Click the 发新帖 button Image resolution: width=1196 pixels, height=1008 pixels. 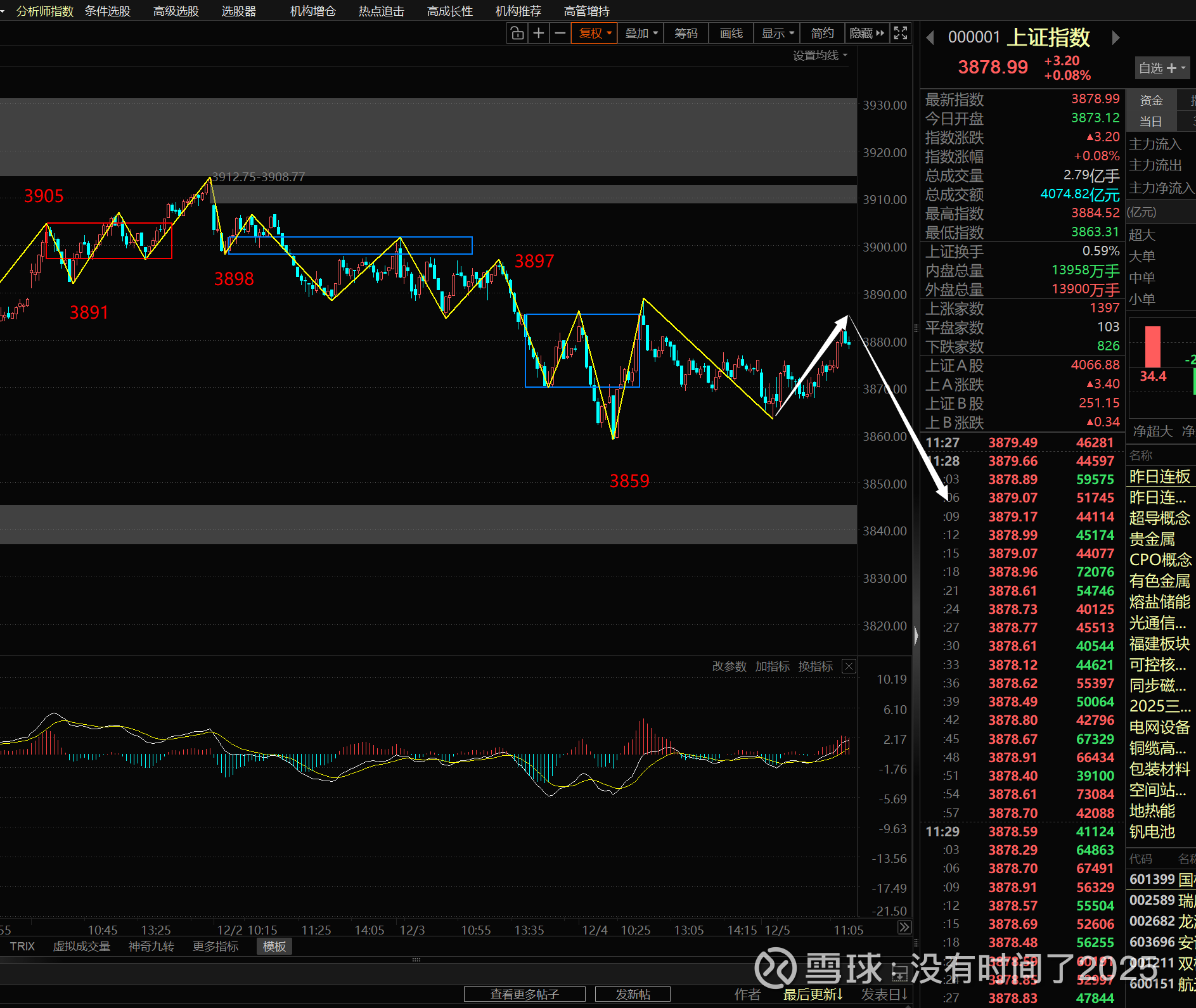tap(633, 994)
